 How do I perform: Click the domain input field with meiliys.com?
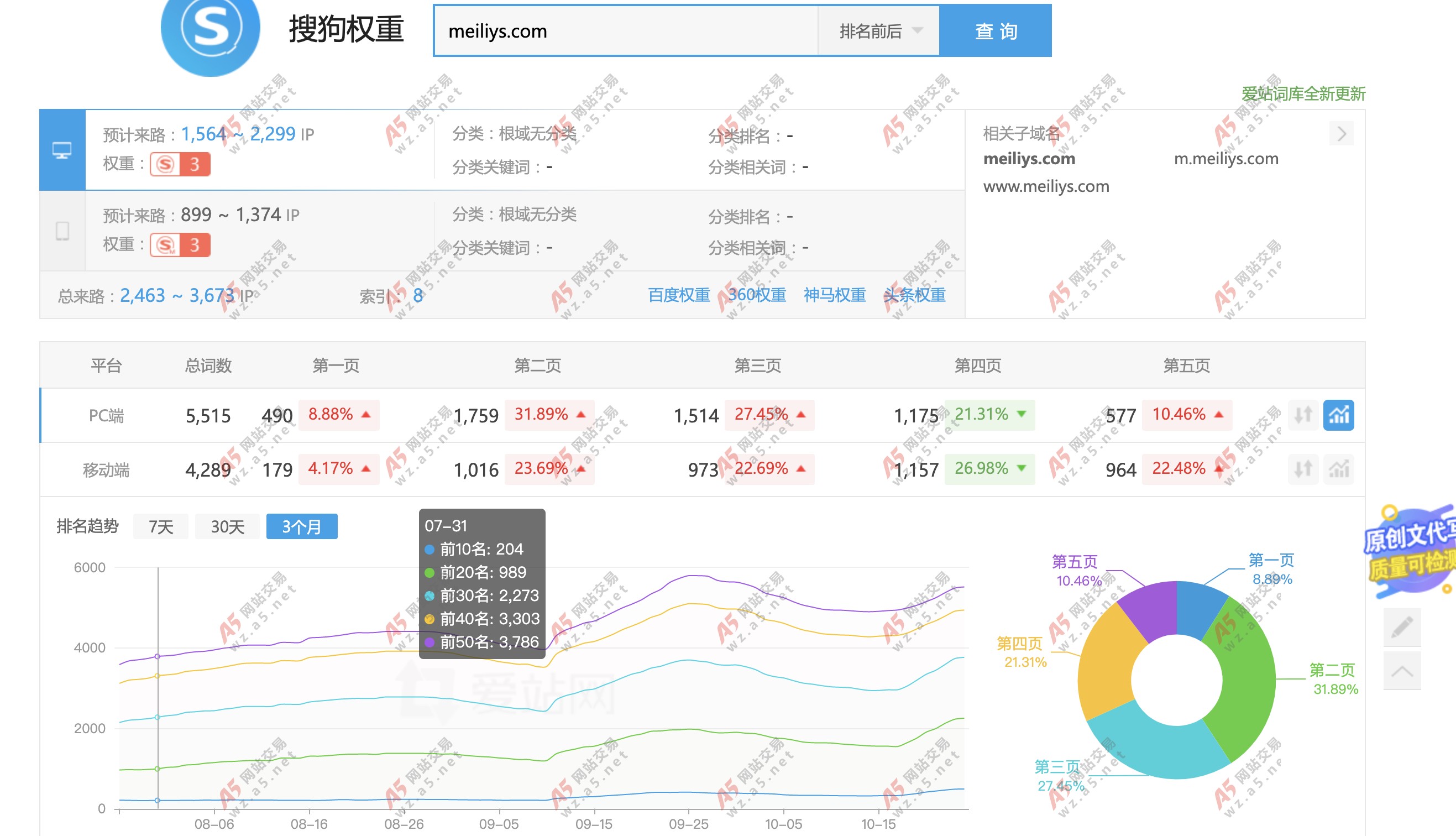pyautogui.click(x=626, y=31)
